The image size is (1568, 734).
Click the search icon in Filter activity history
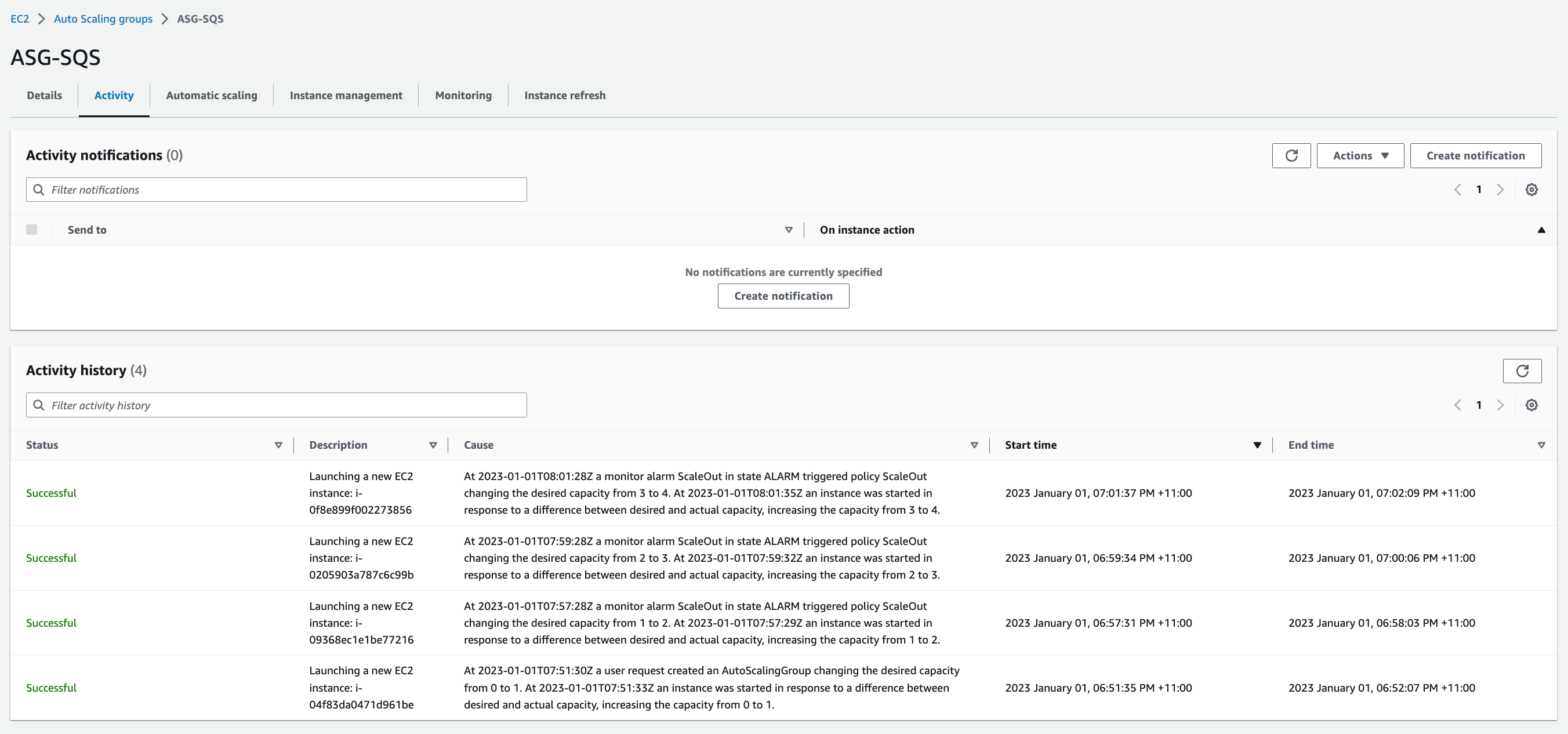pyautogui.click(x=39, y=405)
